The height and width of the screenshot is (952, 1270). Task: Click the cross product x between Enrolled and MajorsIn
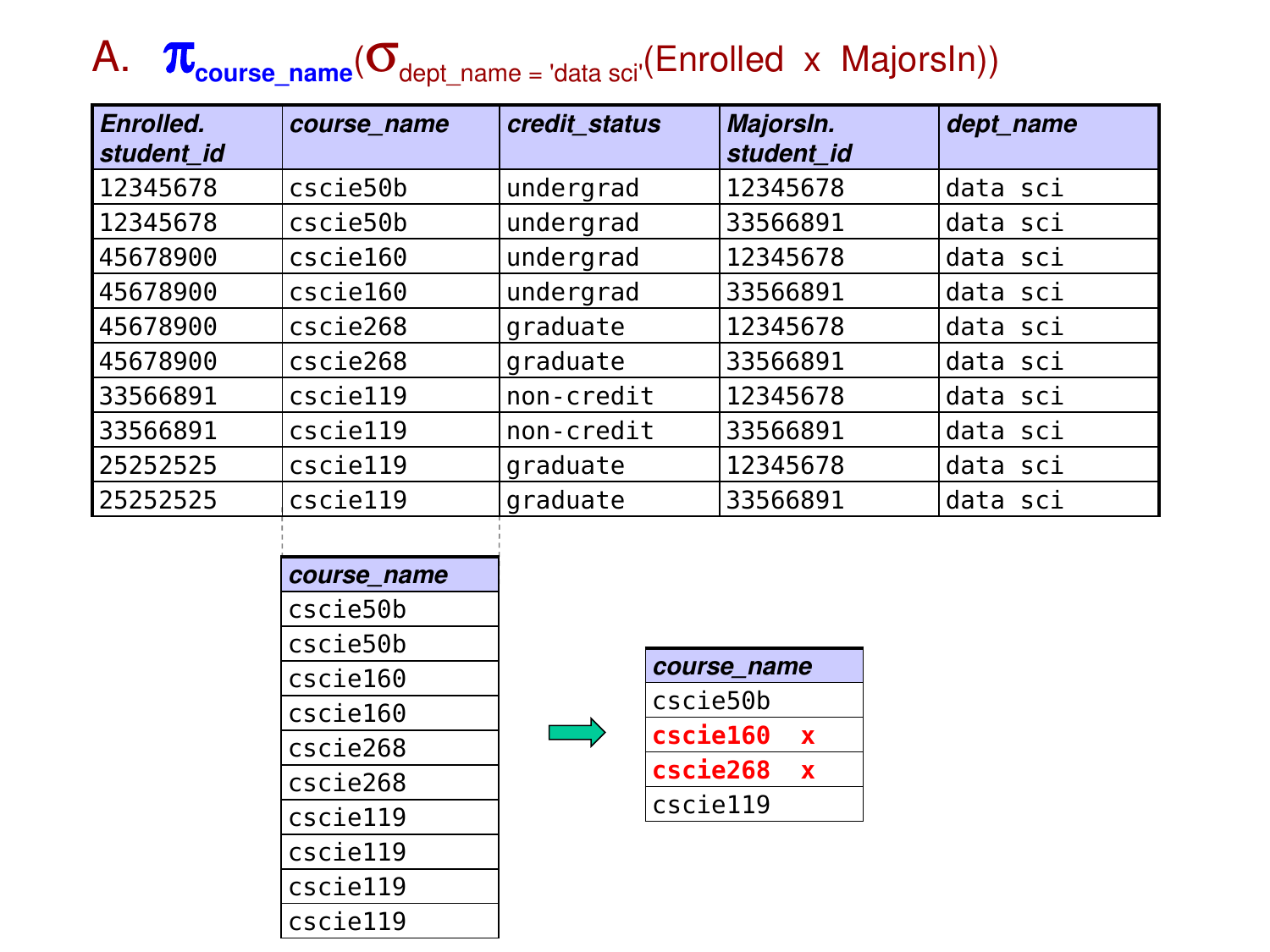[812, 61]
